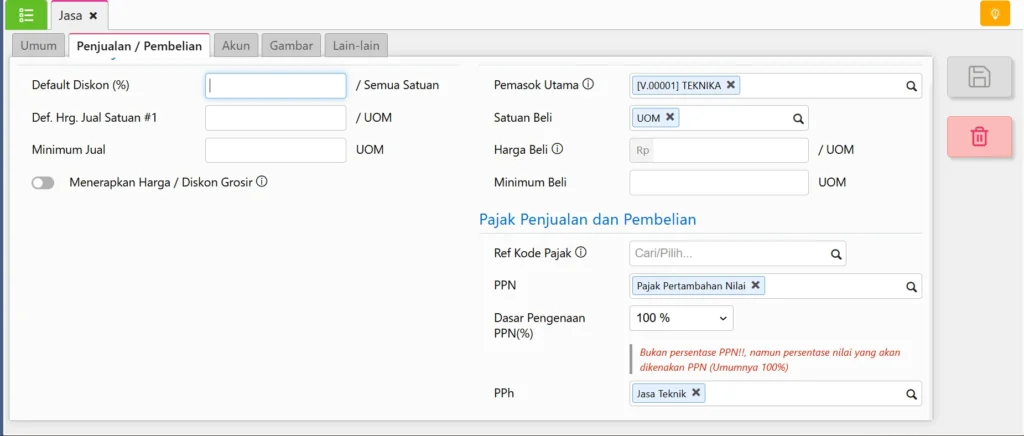Search Pemasok Utama with magnifier icon
The width and height of the screenshot is (1024, 436).
point(911,86)
